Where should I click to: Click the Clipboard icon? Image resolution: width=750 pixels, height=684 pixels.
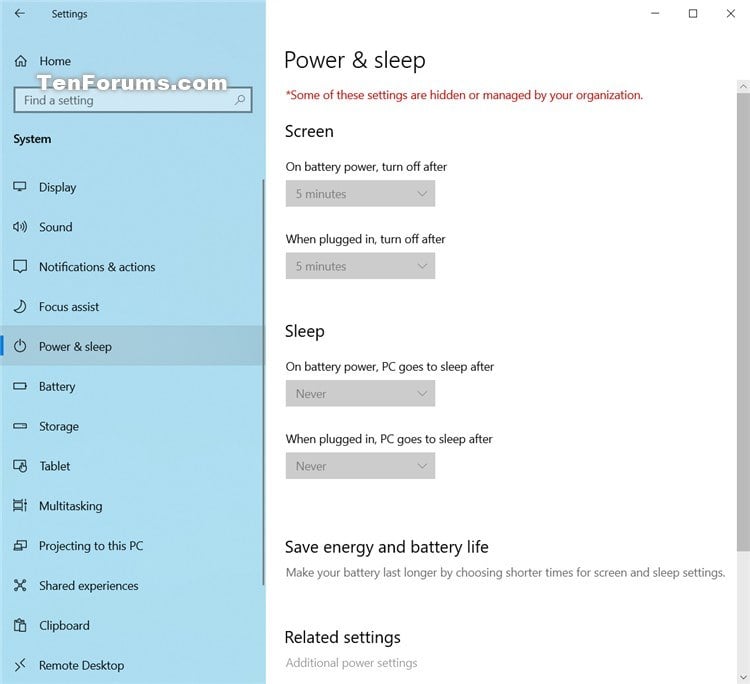point(20,625)
